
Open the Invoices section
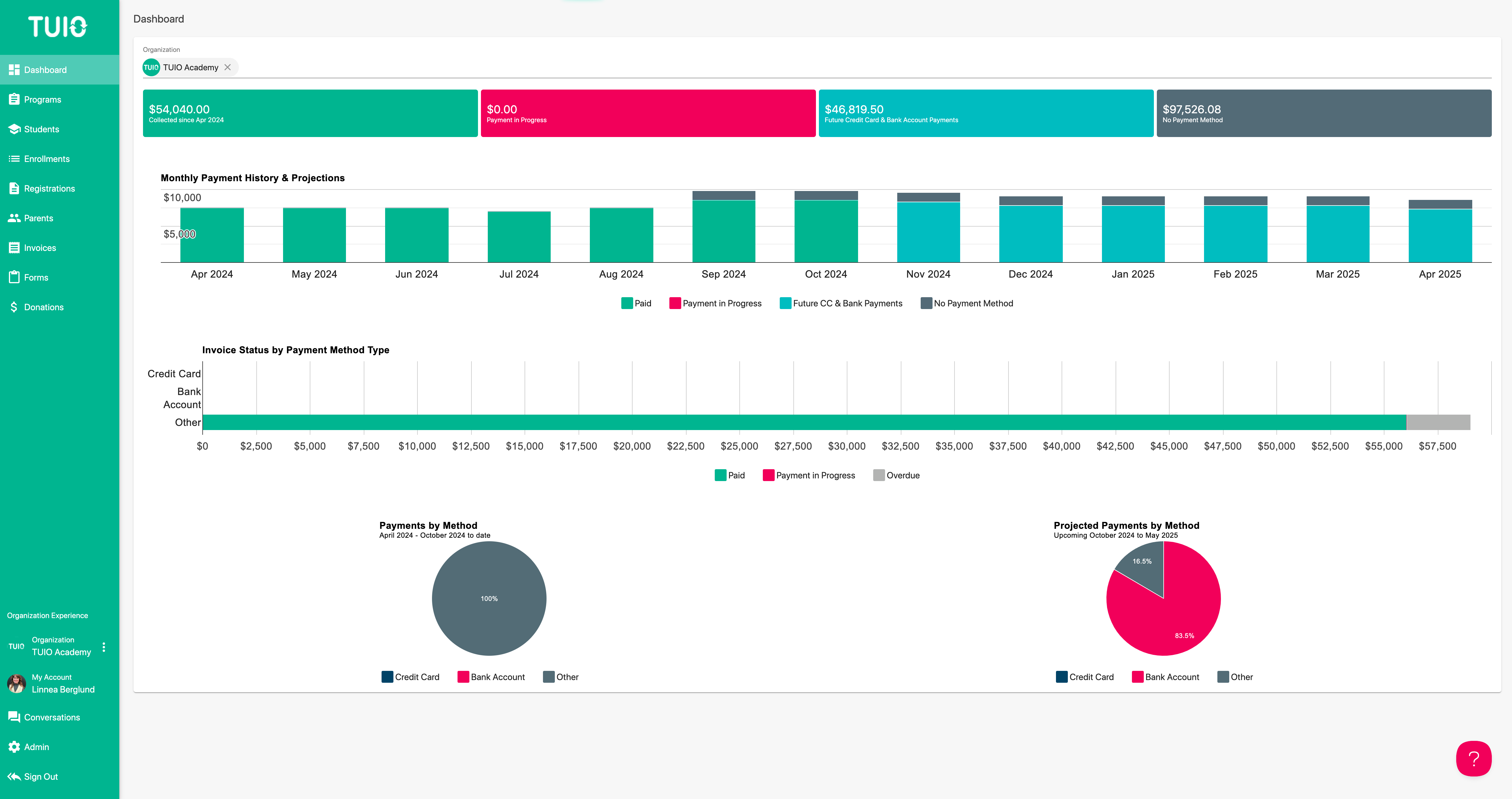(x=40, y=248)
